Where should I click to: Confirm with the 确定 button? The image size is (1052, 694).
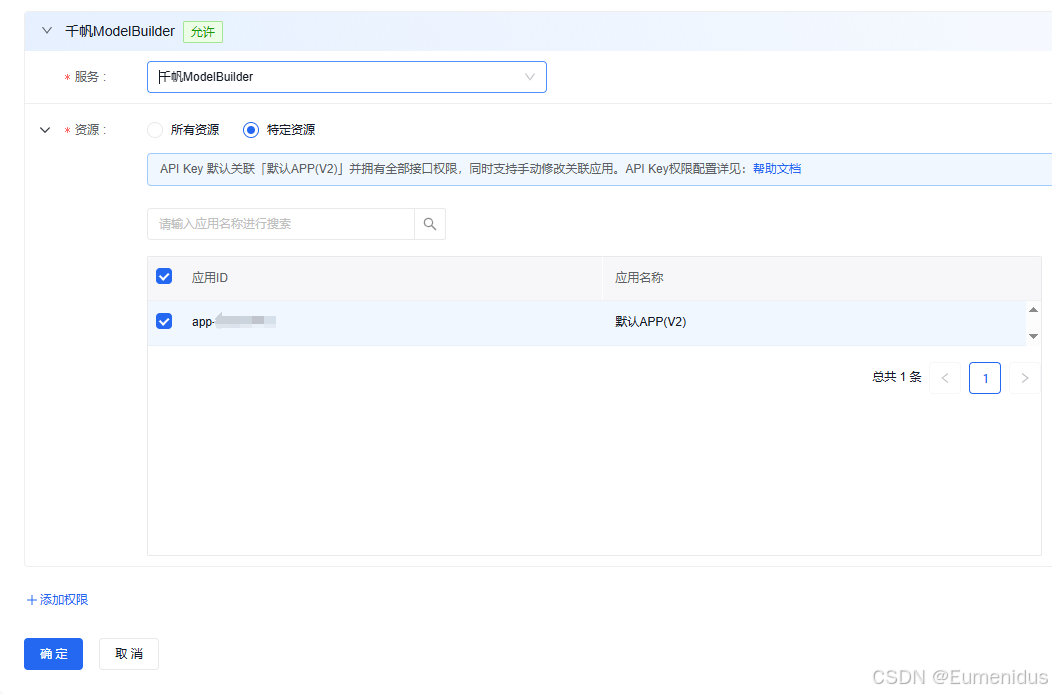(54, 654)
